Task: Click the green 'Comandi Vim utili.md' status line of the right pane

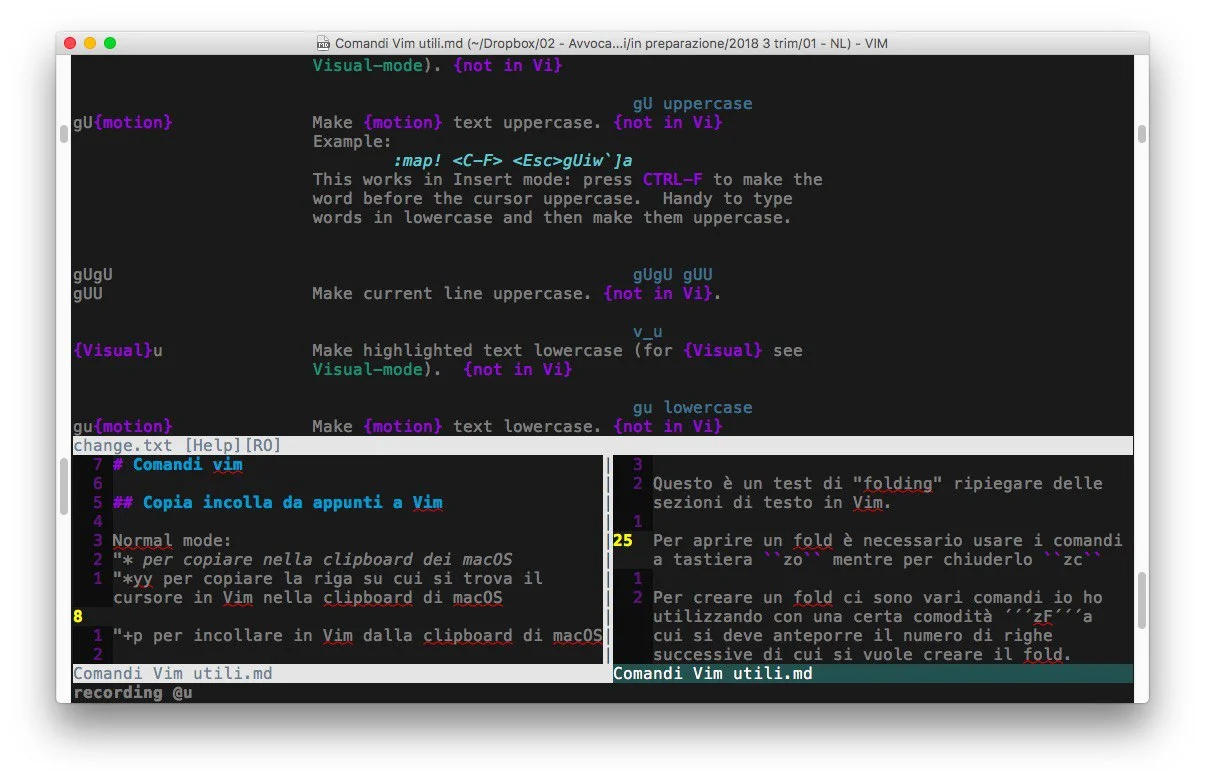Action: tap(873, 674)
